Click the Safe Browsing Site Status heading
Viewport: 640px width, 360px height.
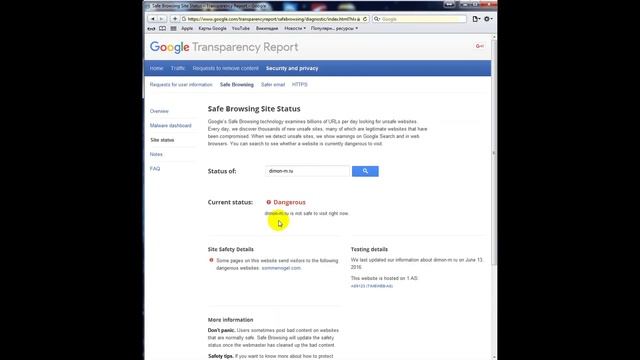coord(254,109)
